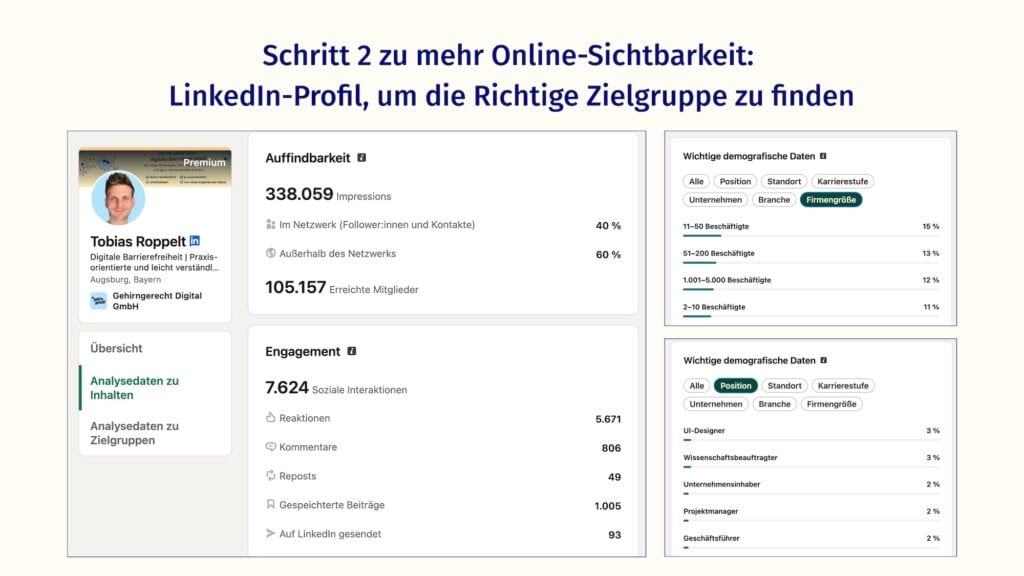Click the Gehirngerecht Digital GmbH company logo
The image size is (1024, 576).
[99, 300]
